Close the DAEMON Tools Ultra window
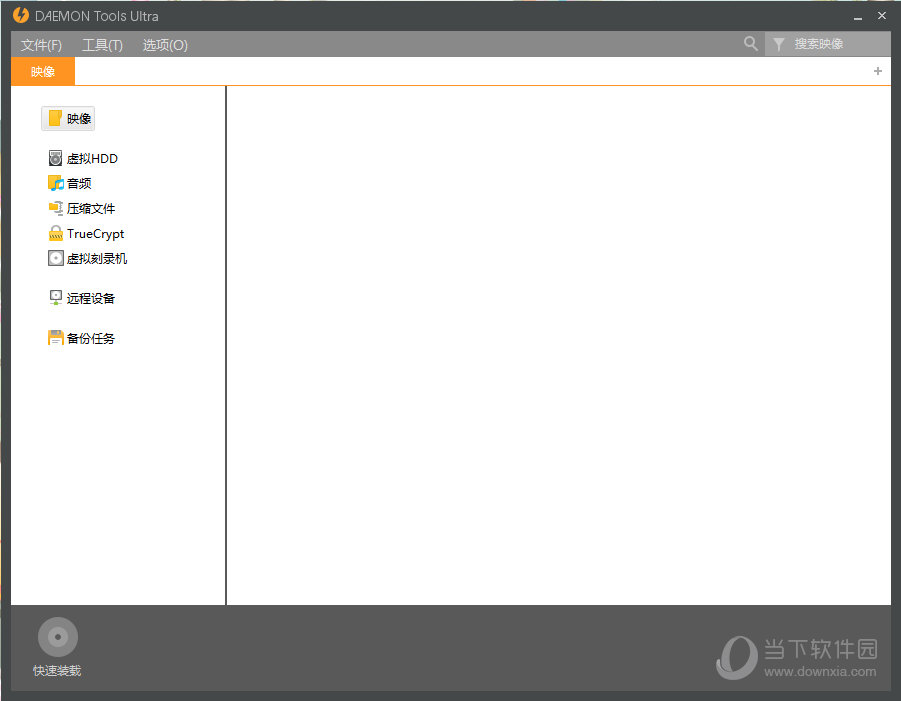Viewport: 901px width, 701px height. tap(882, 16)
